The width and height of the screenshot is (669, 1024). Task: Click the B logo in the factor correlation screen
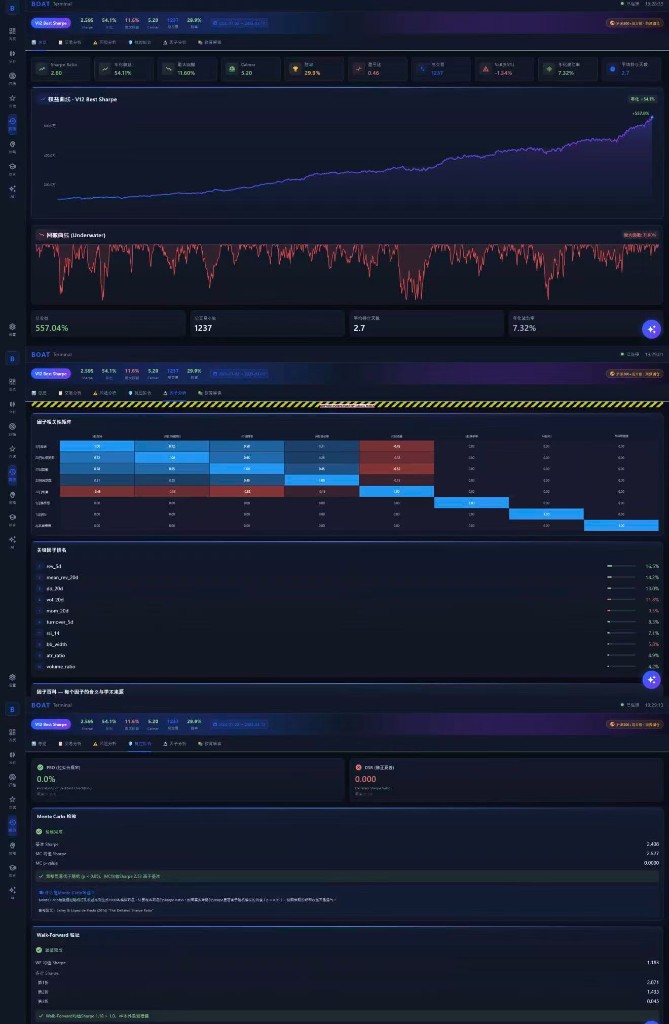pyautogui.click(x=12, y=359)
